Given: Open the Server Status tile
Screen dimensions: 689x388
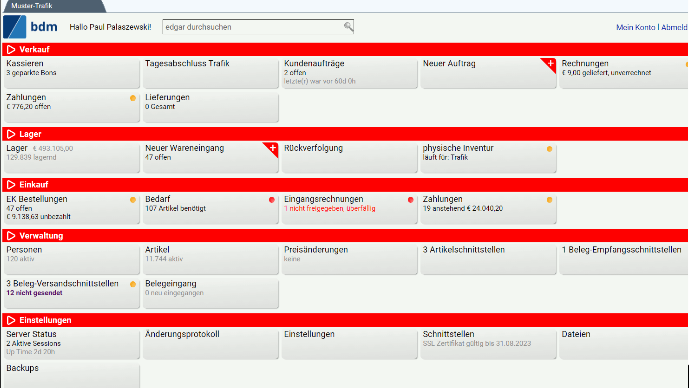Looking at the screenshot, I should pos(72,343).
